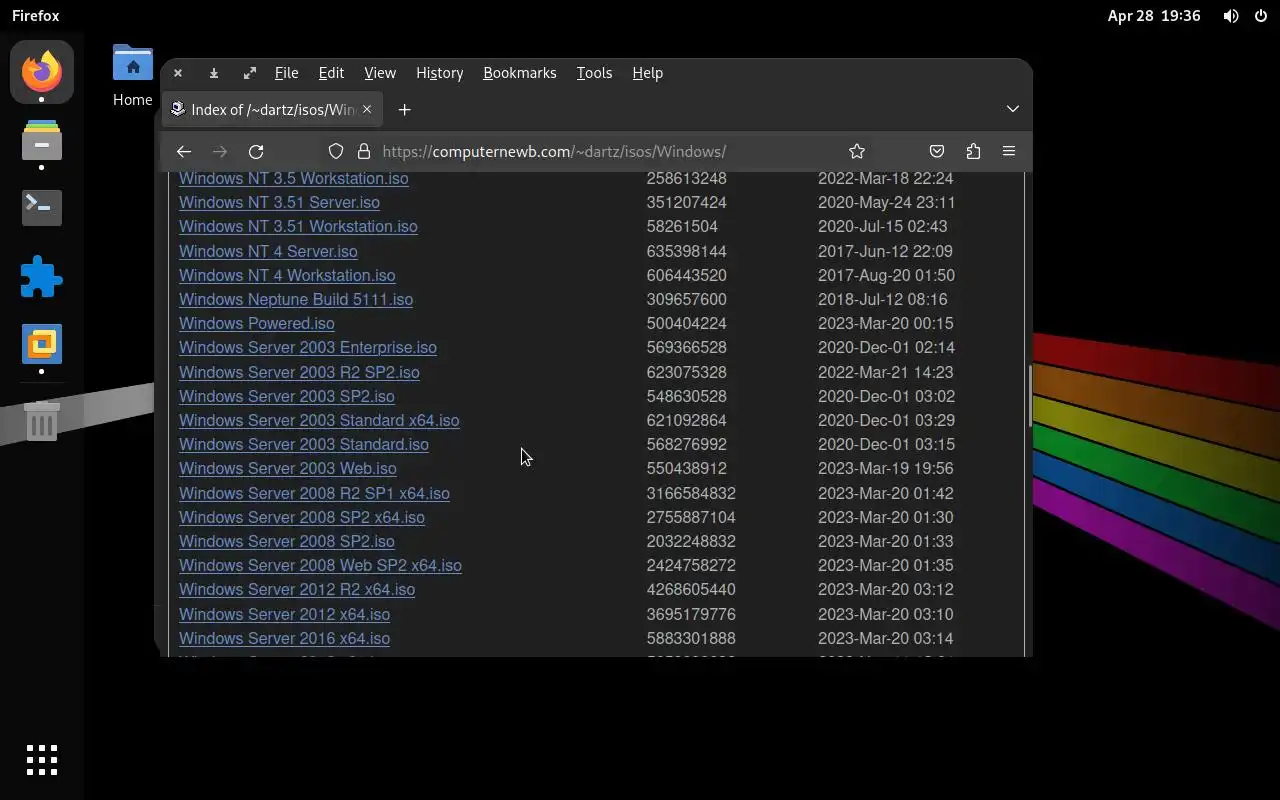Download Windows Server 2003 Web.iso

tap(288, 469)
